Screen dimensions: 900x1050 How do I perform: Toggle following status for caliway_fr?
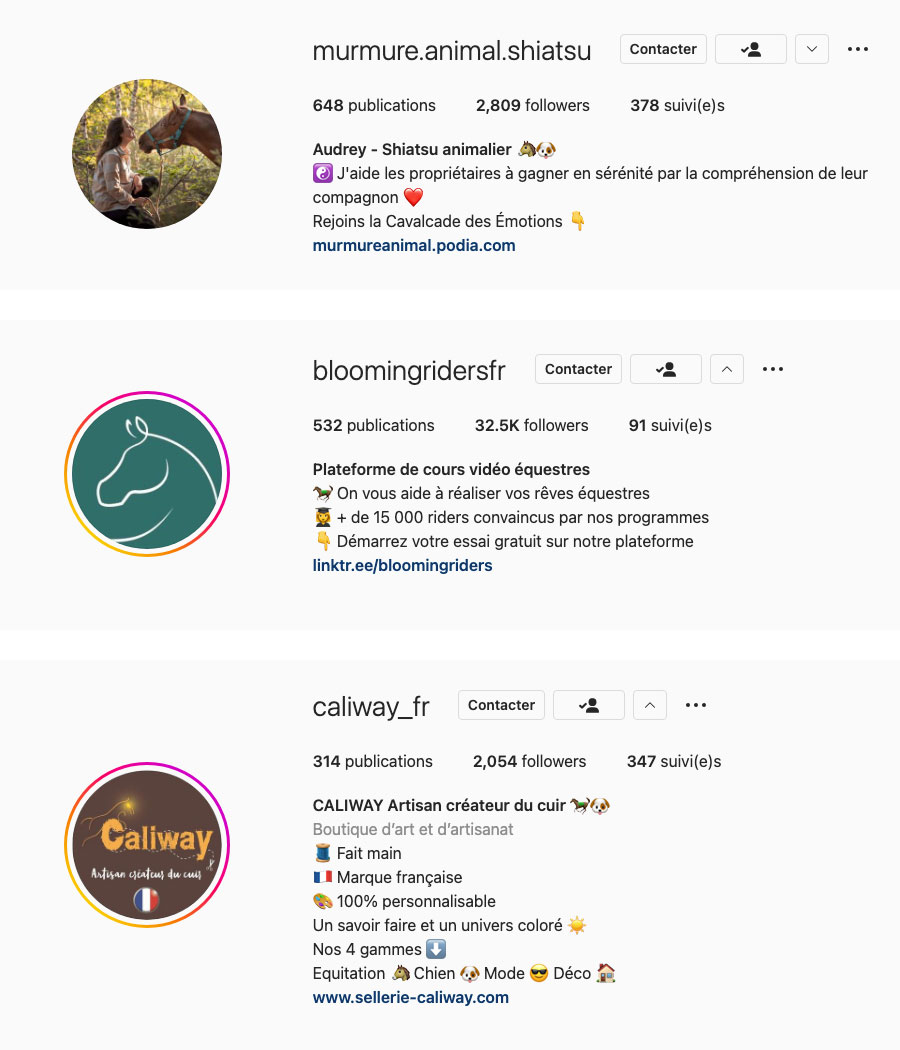point(589,705)
